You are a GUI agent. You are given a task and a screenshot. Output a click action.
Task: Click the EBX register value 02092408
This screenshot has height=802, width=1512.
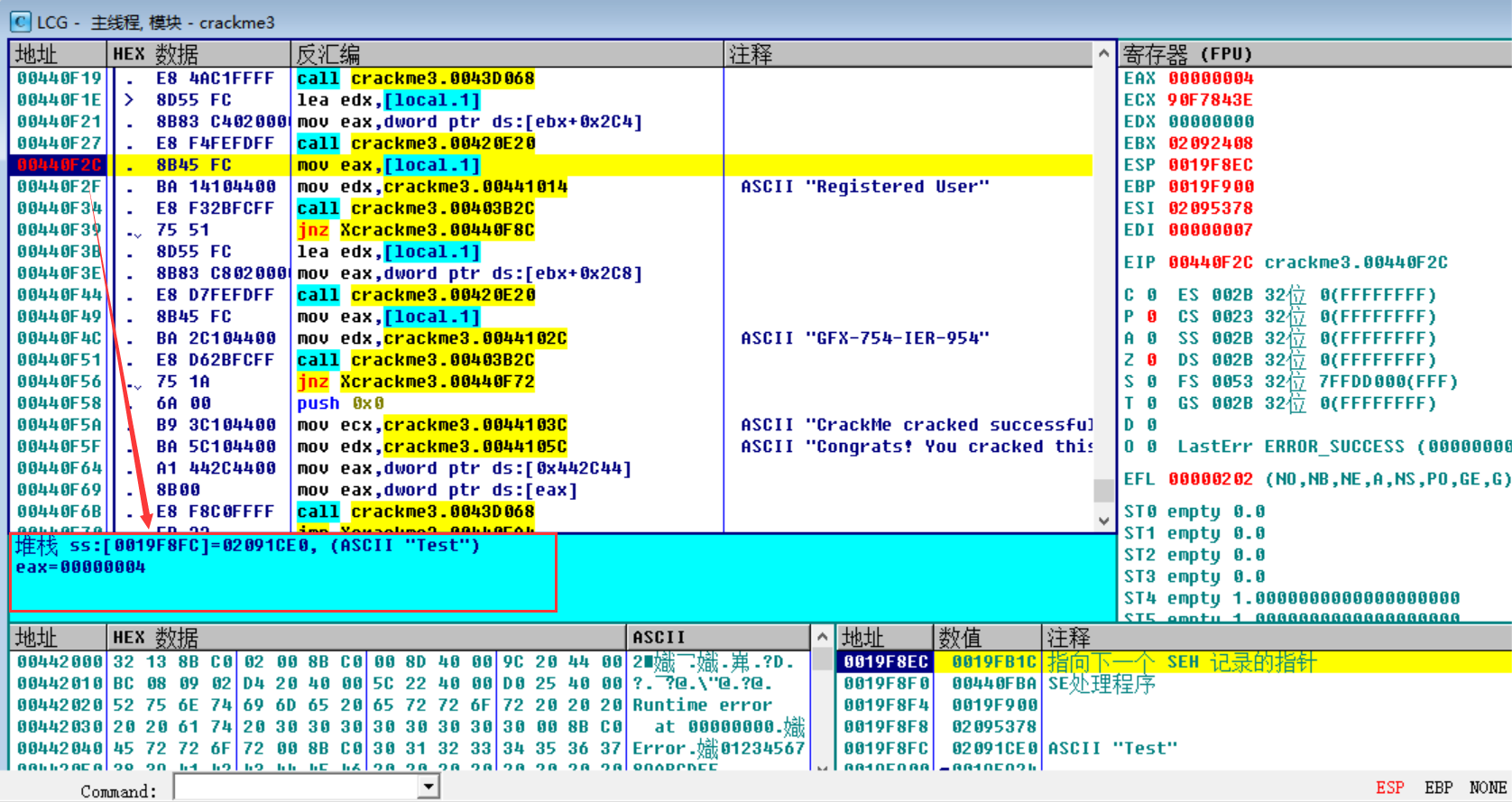pos(1211,143)
